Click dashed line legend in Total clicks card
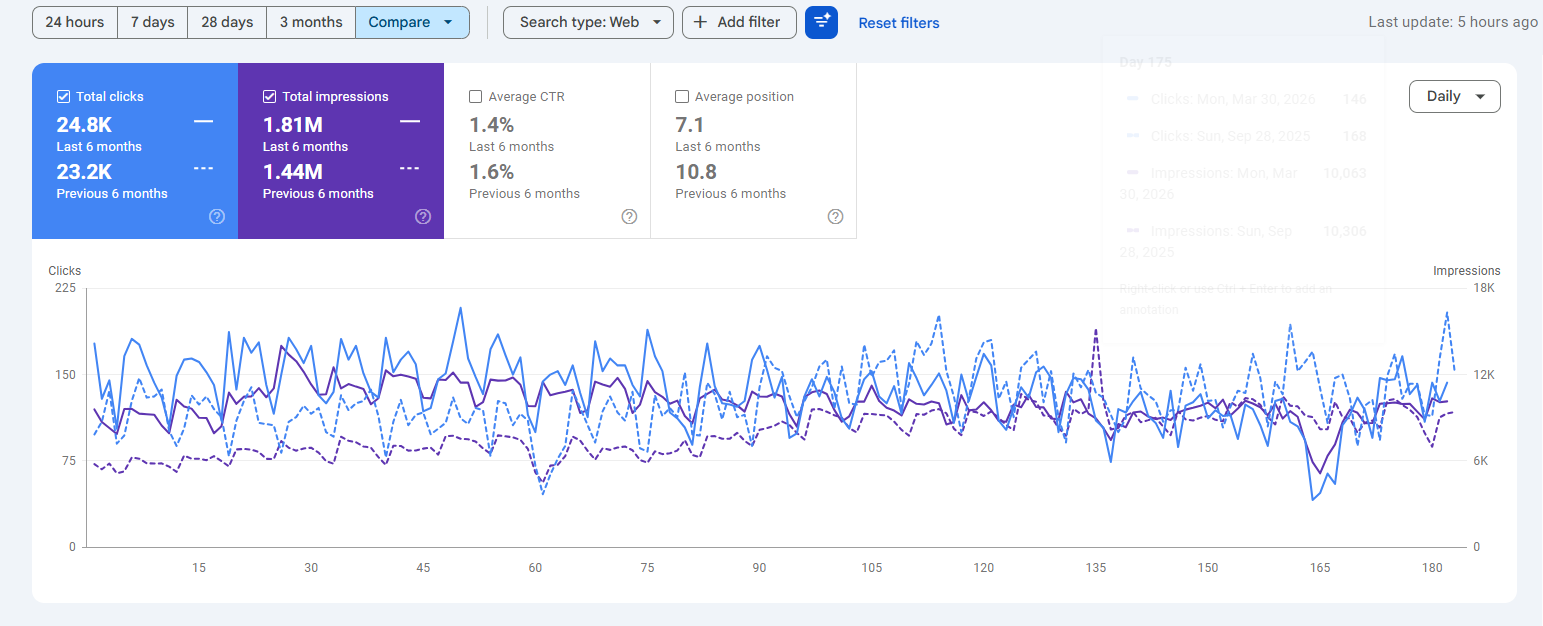This screenshot has width=1543, height=626. coord(203,168)
